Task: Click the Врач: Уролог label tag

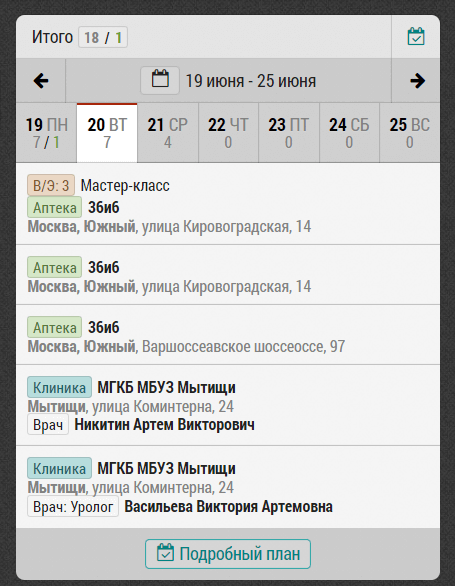Action: pos(73,507)
